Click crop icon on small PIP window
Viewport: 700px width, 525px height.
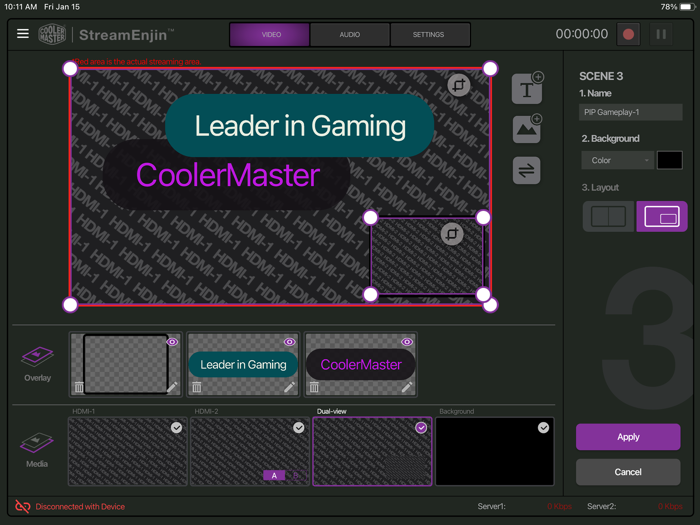click(x=452, y=233)
